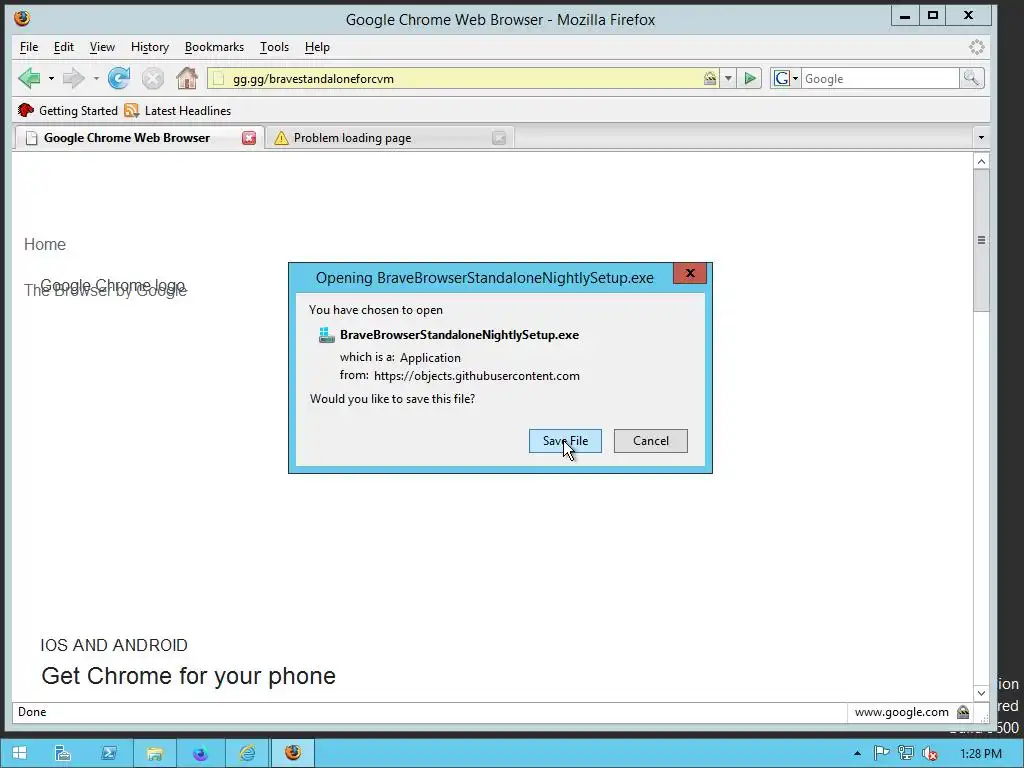Expand the address bar URL history dropdown
This screenshot has height=768, width=1024.
click(x=728, y=78)
